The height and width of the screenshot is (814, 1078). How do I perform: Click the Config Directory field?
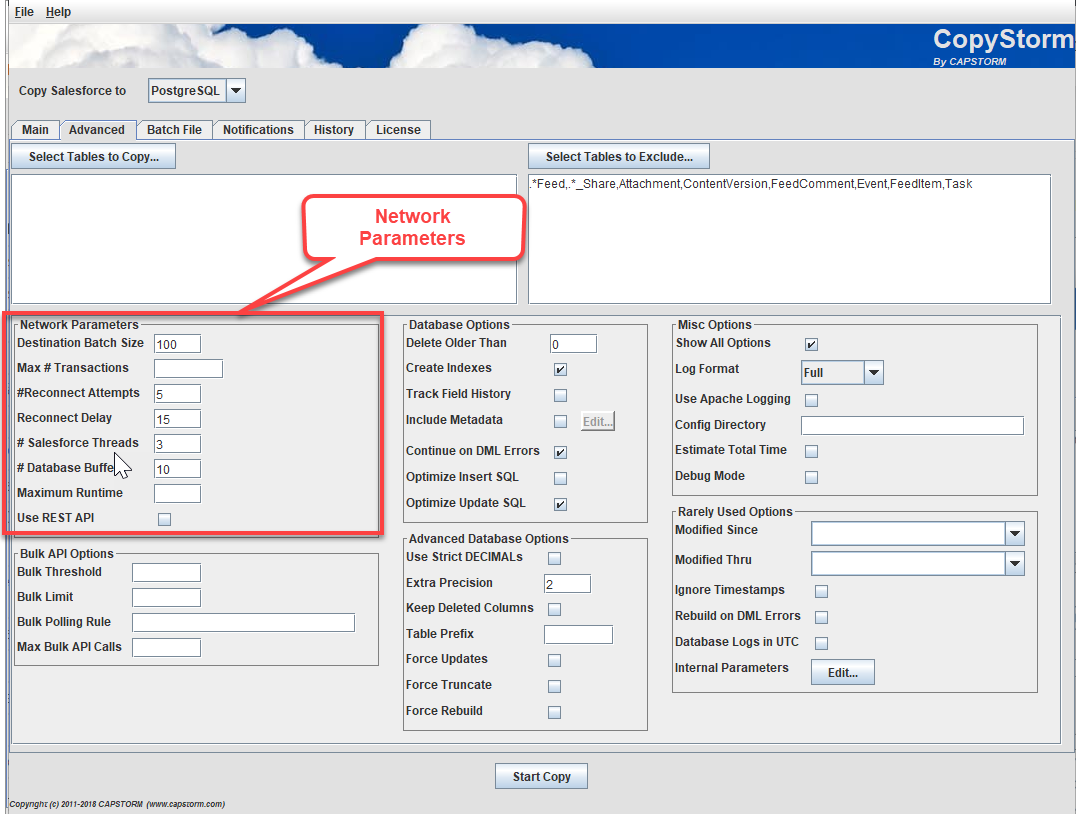(x=912, y=426)
